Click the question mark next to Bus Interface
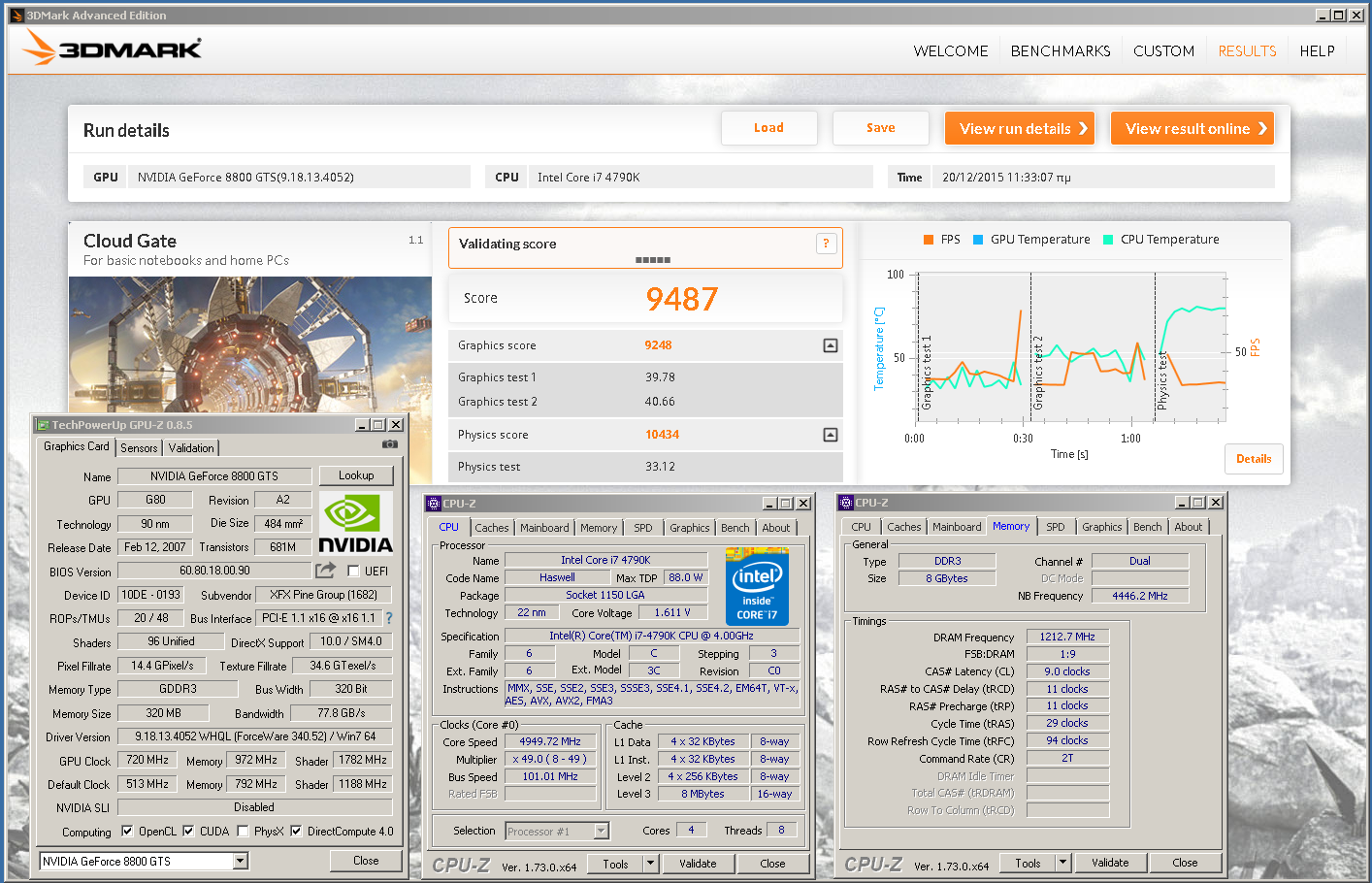Viewport: 1372px width, 883px height. (x=389, y=618)
